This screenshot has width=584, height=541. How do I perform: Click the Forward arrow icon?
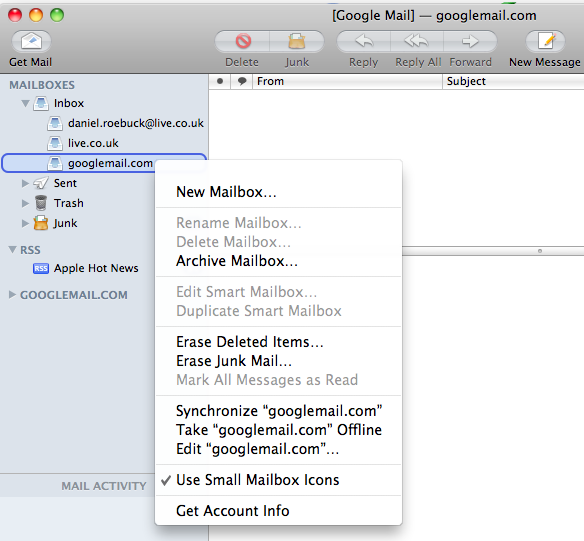coord(470,41)
